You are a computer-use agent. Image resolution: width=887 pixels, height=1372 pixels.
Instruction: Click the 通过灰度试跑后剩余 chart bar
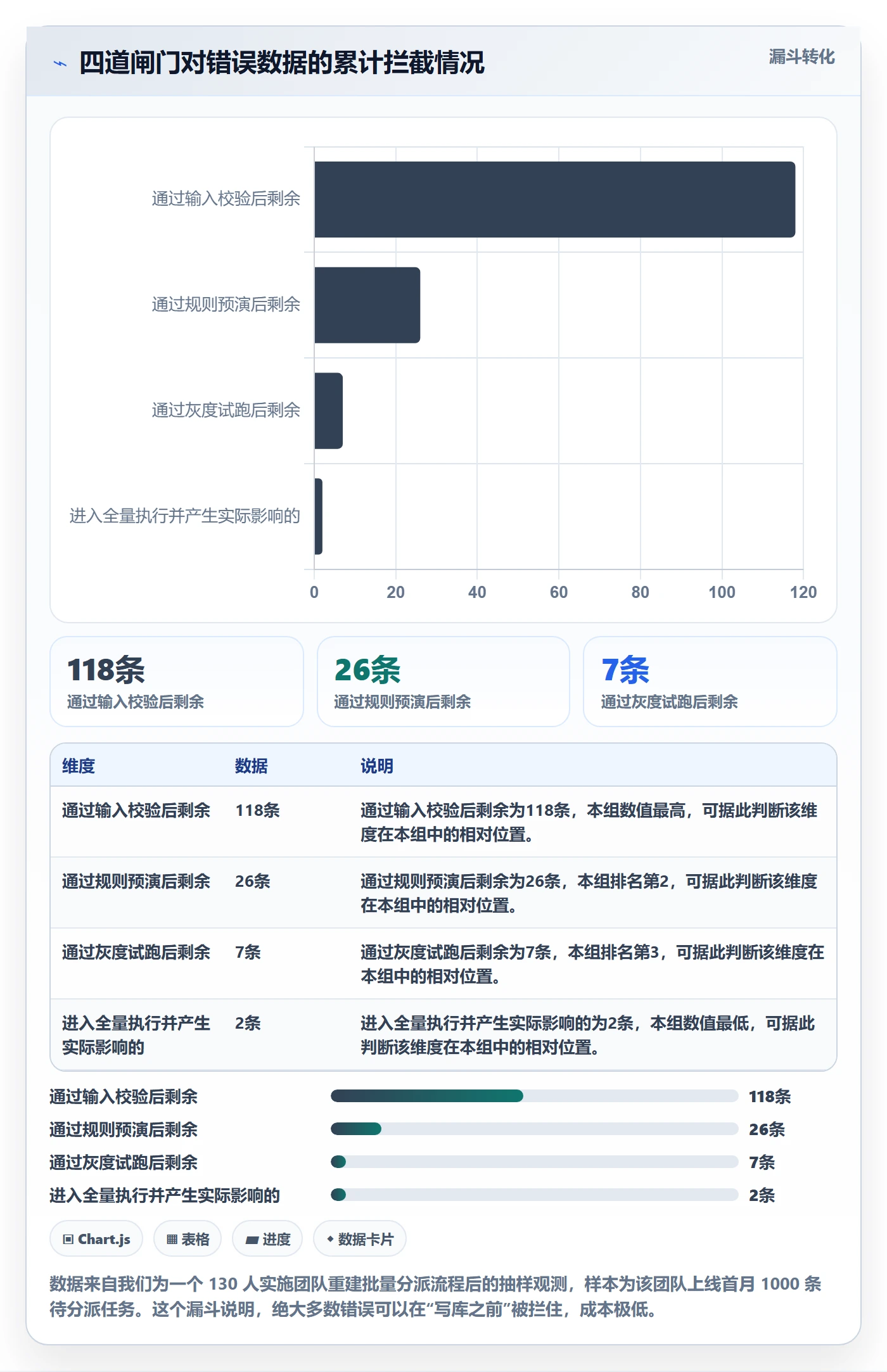(x=329, y=411)
